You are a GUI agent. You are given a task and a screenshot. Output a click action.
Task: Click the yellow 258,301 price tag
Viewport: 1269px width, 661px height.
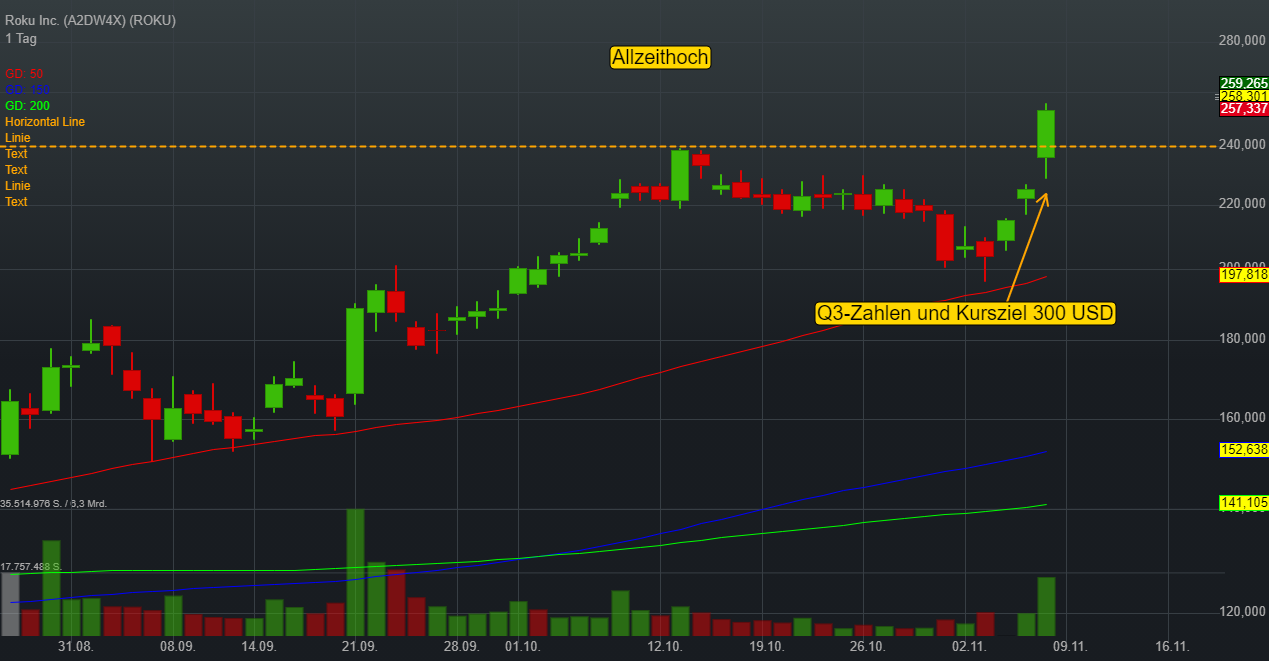point(1244,96)
